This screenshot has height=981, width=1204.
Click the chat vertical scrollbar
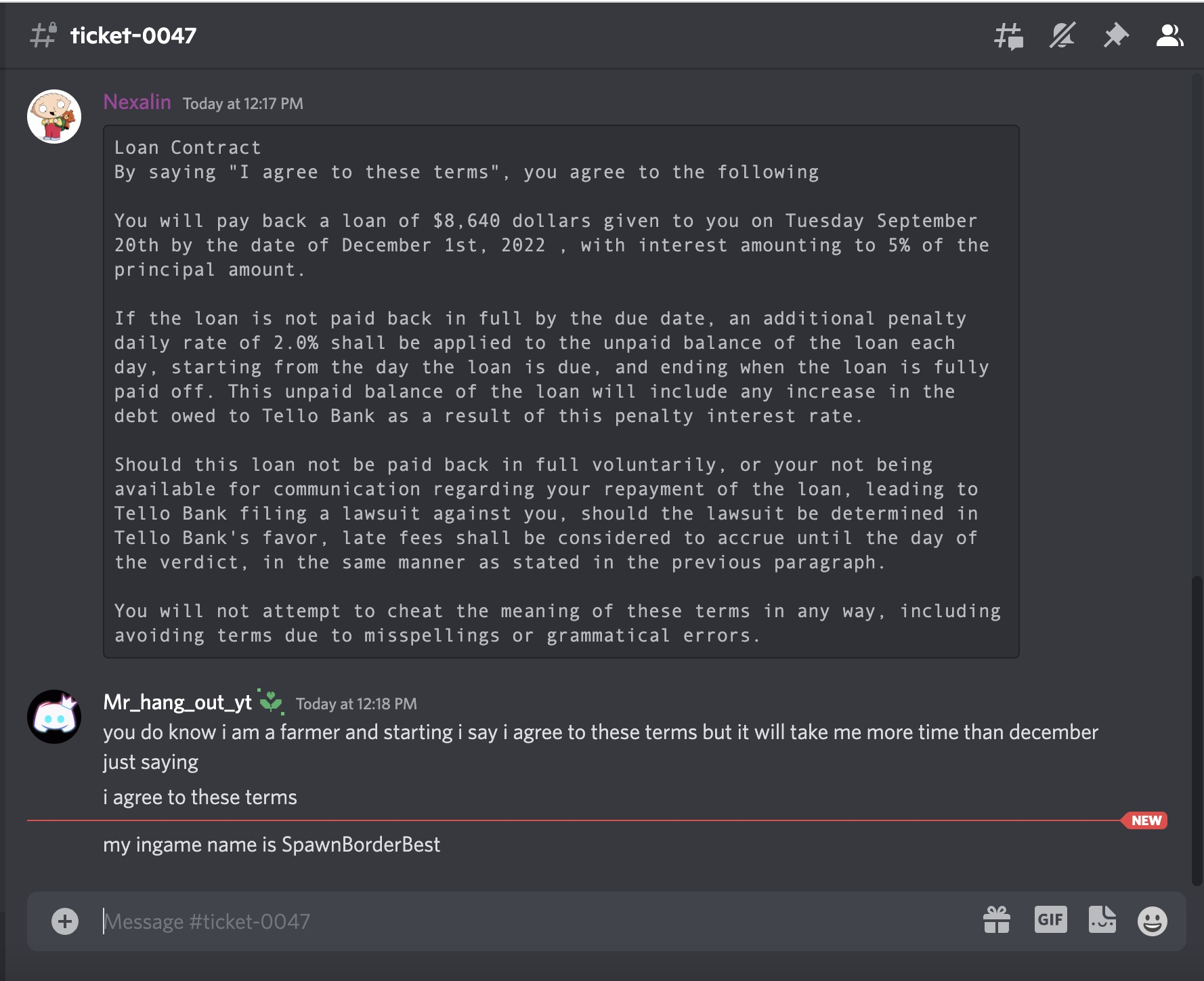click(1197, 730)
